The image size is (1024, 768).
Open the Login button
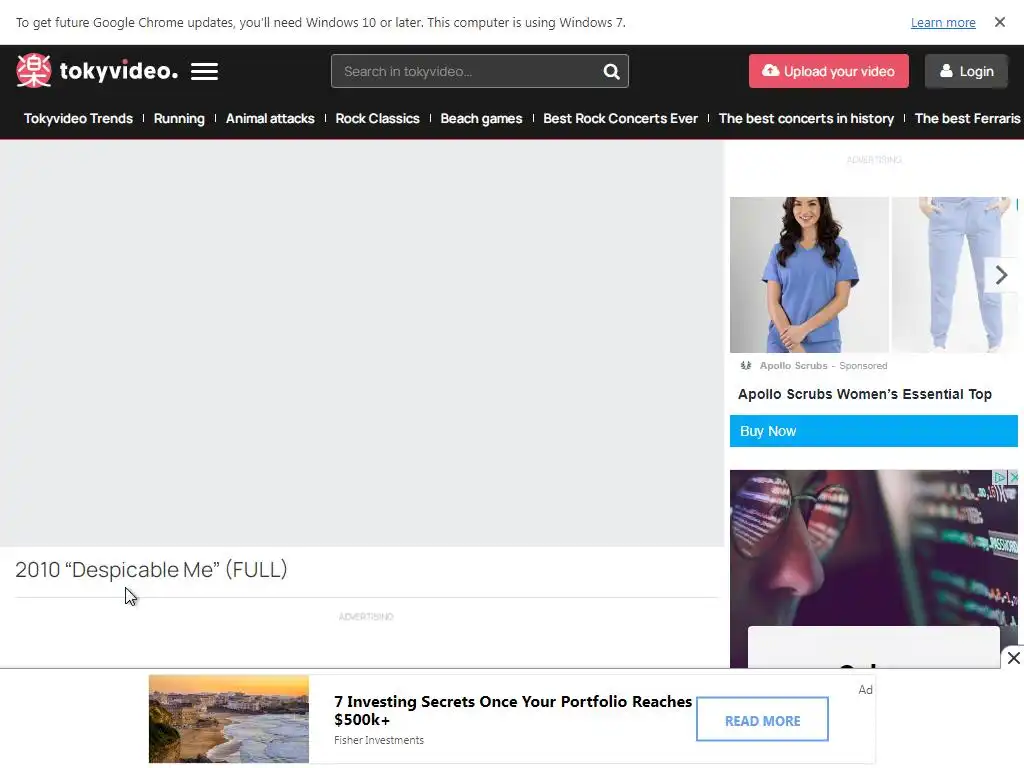point(966,71)
